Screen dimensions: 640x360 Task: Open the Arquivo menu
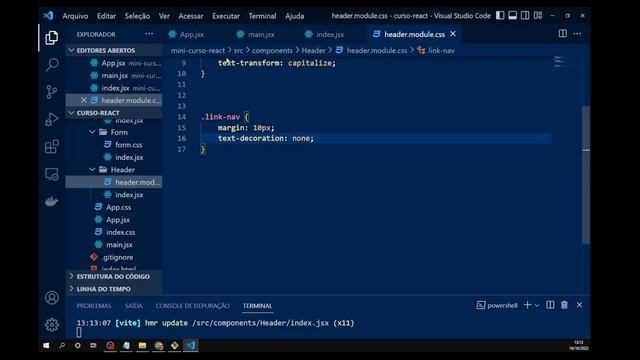(x=75, y=16)
